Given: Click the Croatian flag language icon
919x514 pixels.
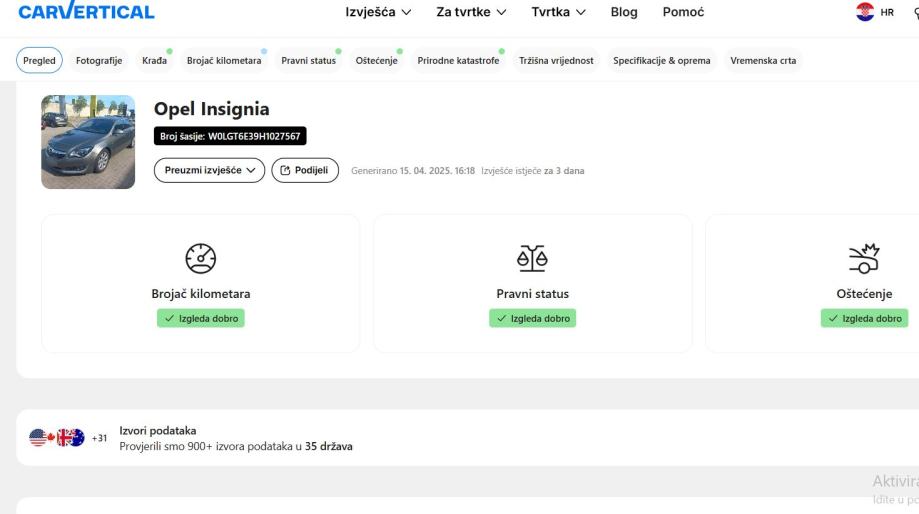Looking at the screenshot, I should click(864, 12).
